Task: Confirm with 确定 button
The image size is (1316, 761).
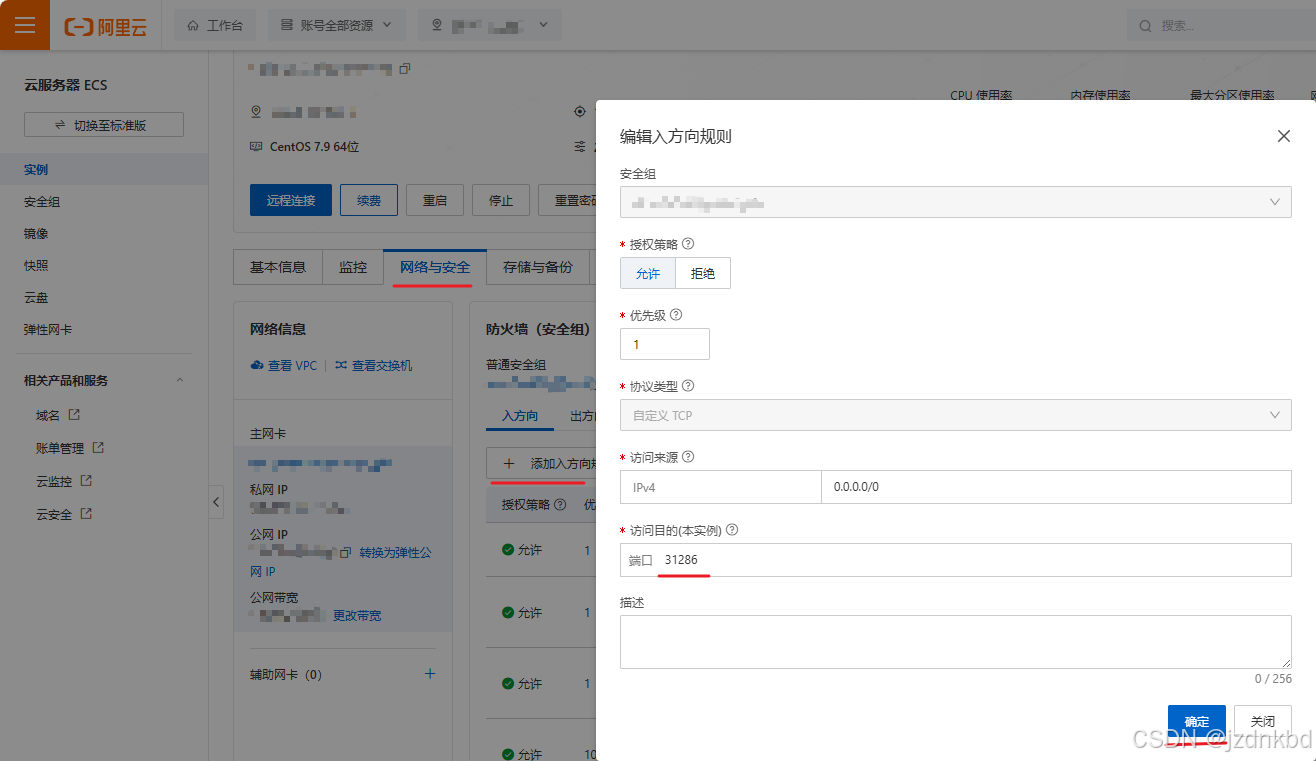Action: tap(1197, 721)
